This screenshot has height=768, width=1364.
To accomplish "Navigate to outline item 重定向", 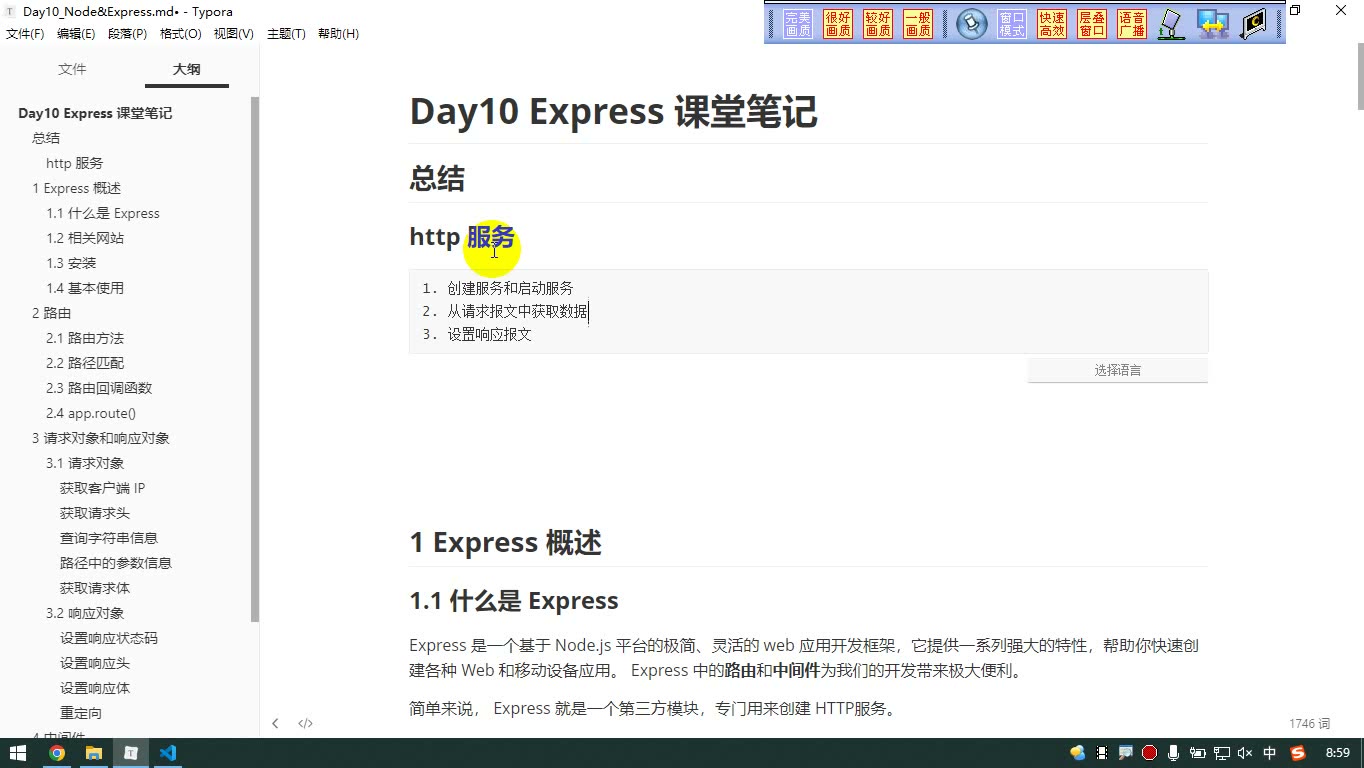I will [81, 713].
